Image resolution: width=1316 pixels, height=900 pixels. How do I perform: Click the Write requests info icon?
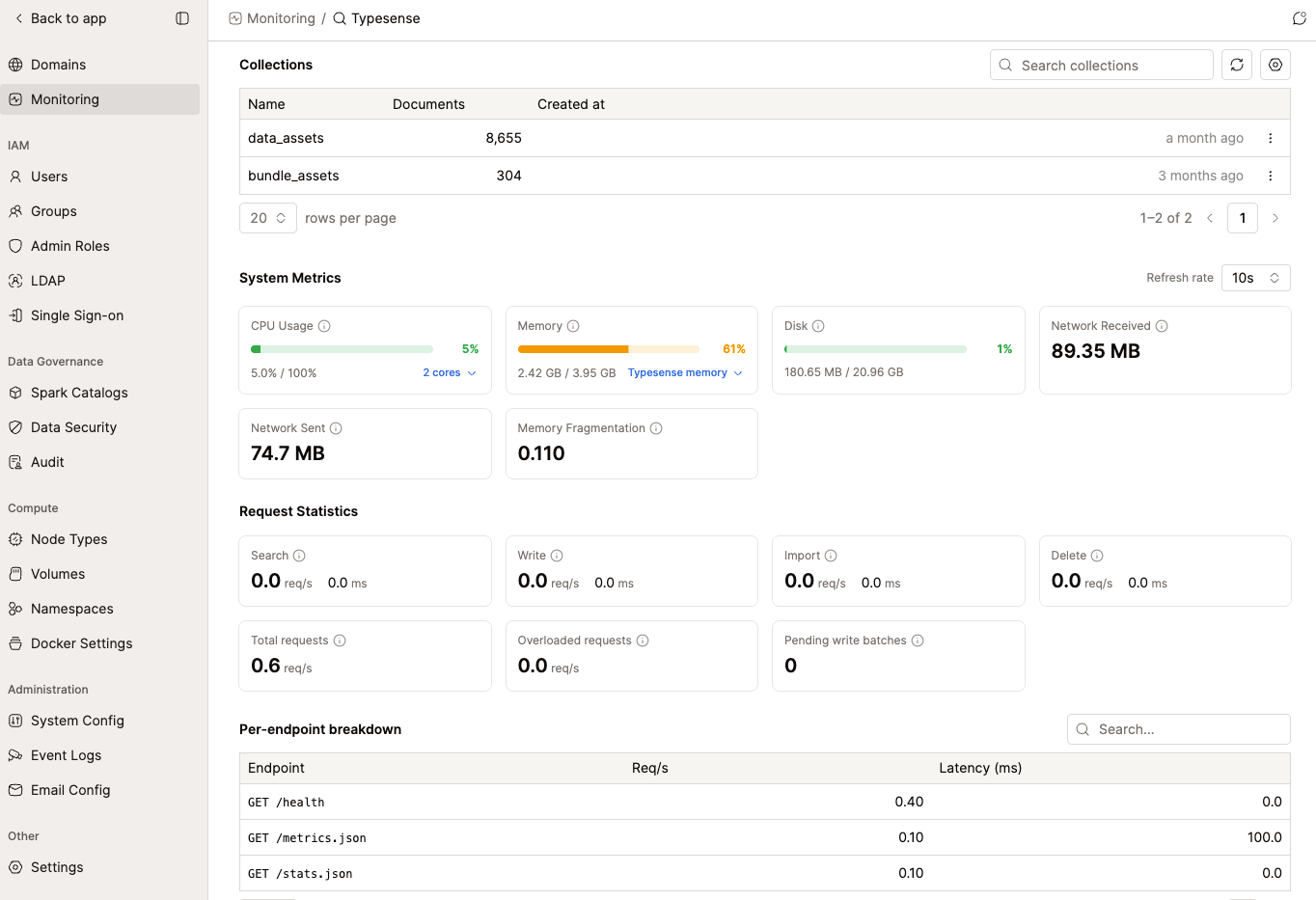(x=557, y=556)
